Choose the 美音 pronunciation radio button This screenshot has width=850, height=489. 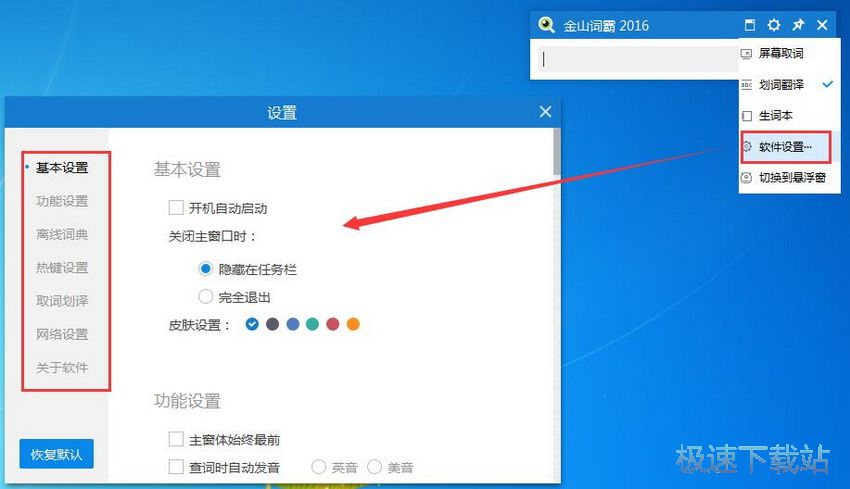375,467
